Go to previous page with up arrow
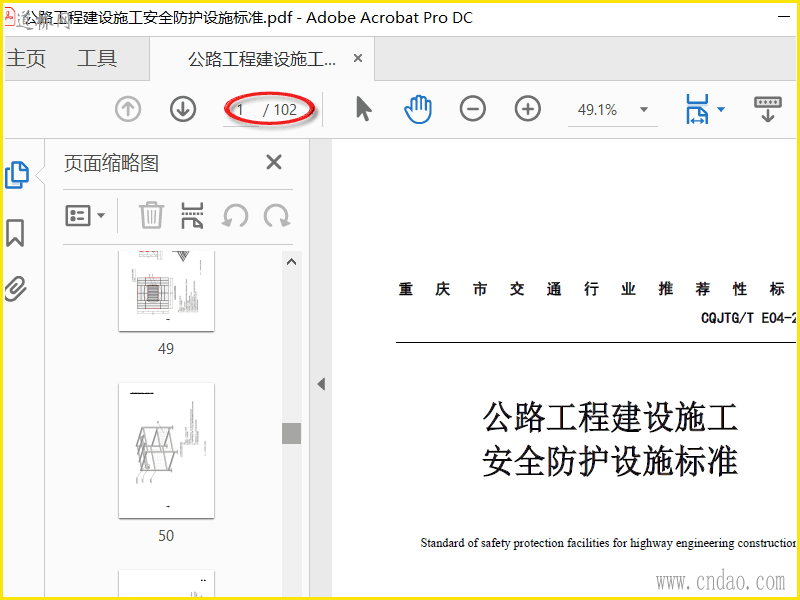Image resolution: width=800 pixels, height=600 pixels. pyautogui.click(x=128, y=109)
